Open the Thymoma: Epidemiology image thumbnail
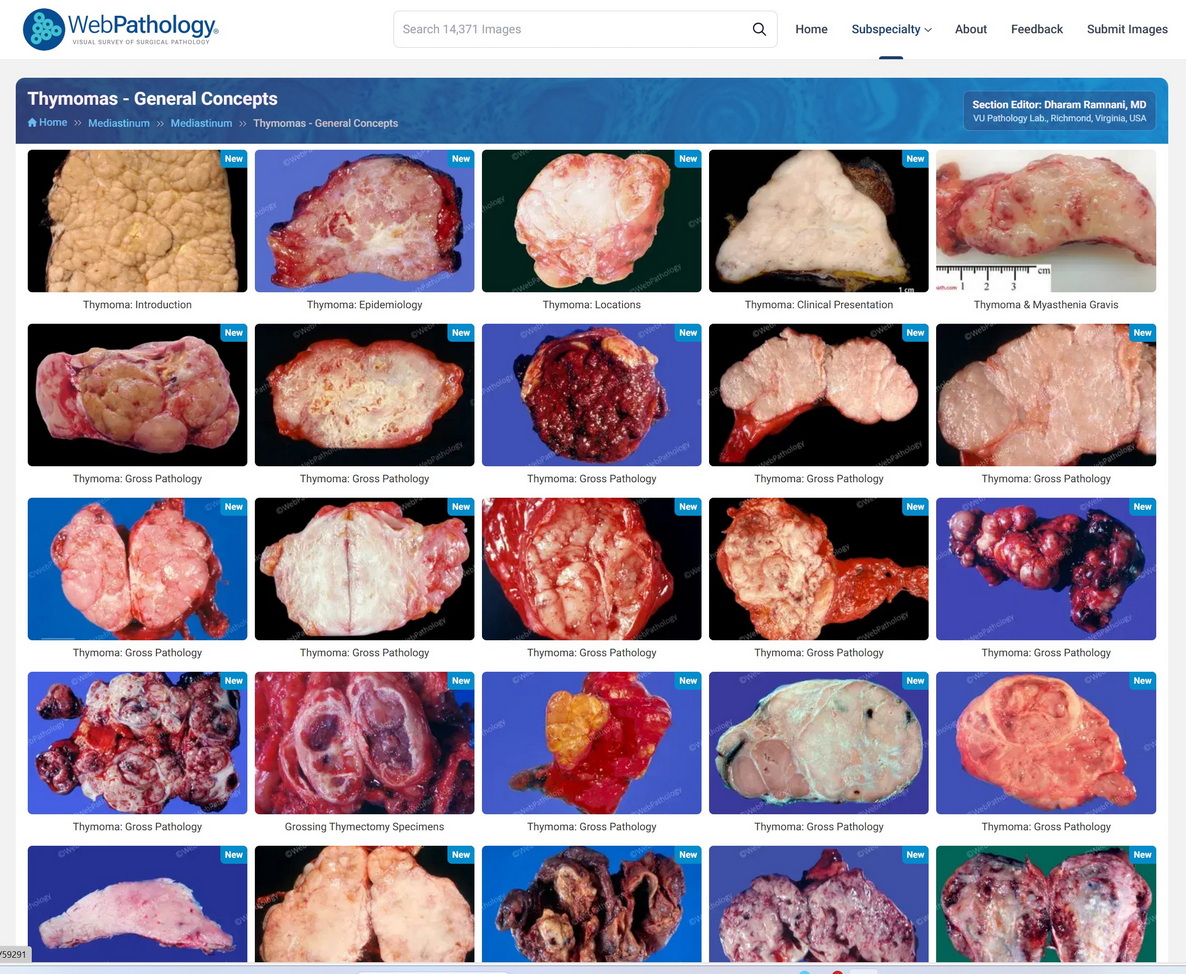The image size is (1186, 974). 364,220
